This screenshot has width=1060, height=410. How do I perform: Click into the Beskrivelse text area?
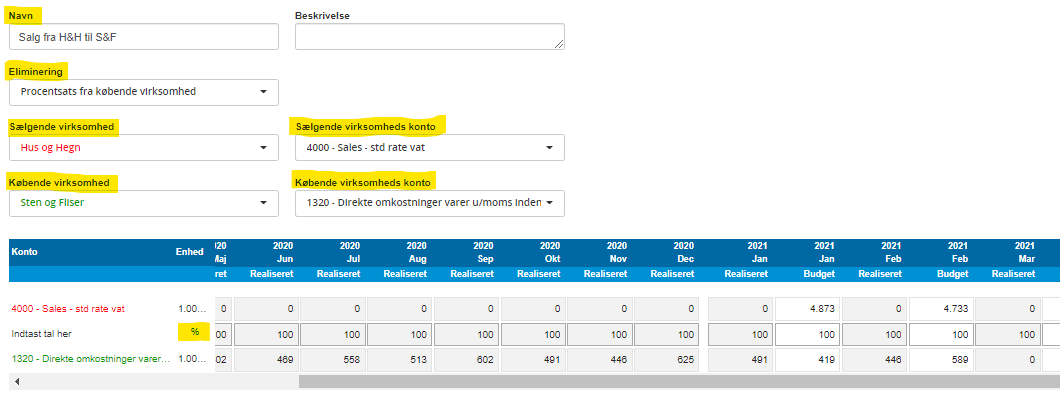pos(429,37)
